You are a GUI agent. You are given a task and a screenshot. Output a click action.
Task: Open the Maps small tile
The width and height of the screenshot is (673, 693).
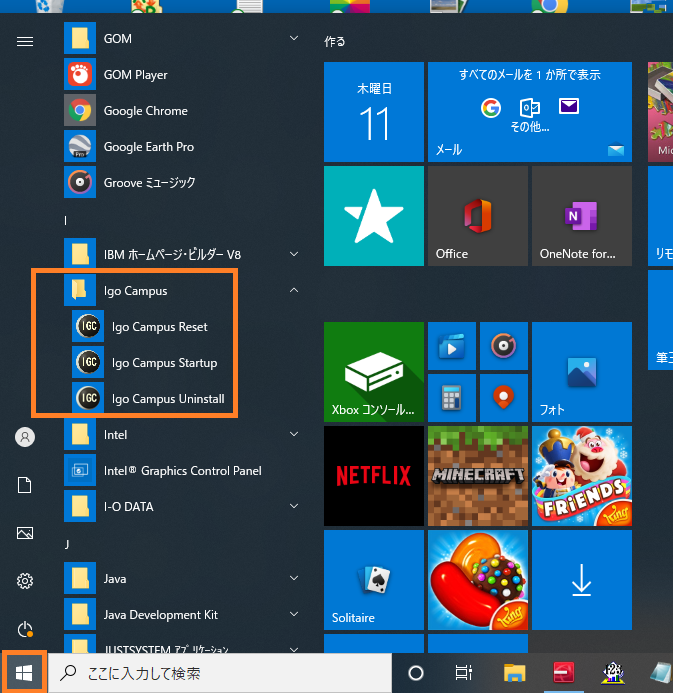click(x=504, y=398)
